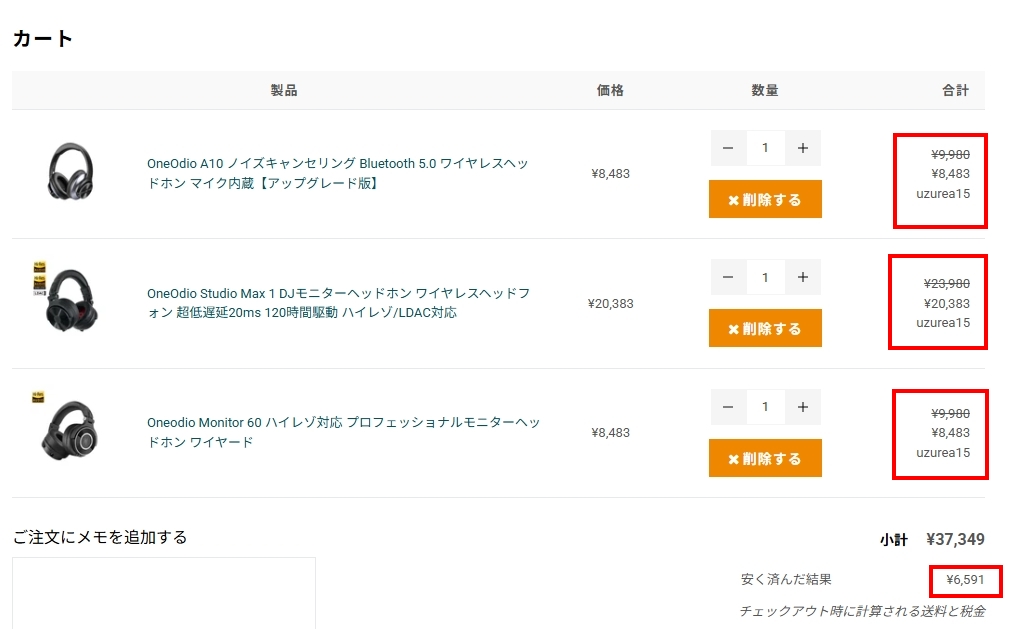Click quantity field of OneOdio A10 row
Image resolution: width=1009 pixels, height=629 pixels.
(765, 148)
